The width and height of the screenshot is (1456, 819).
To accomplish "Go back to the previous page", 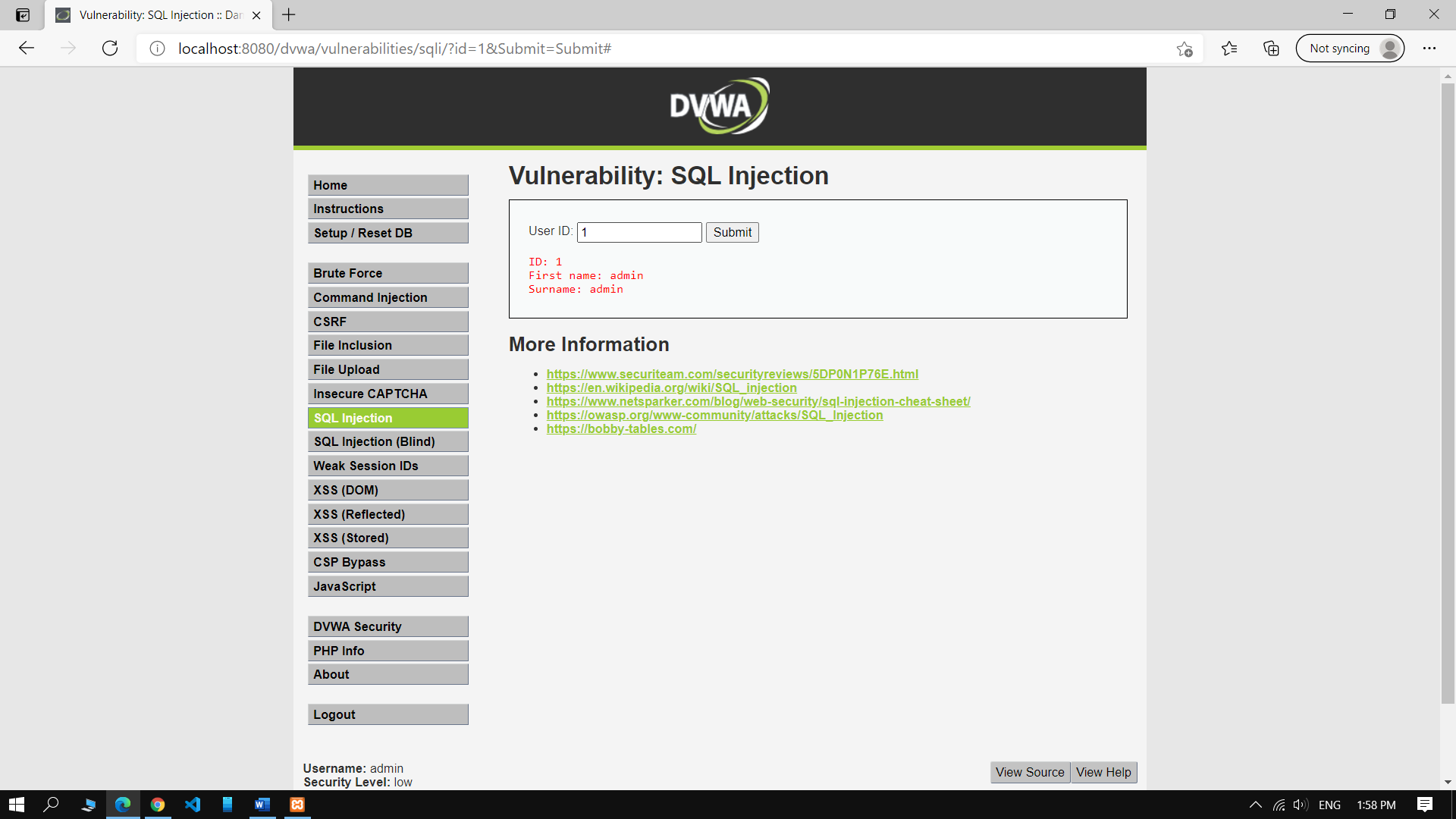I will pyautogui.click(x=27, y=49).
